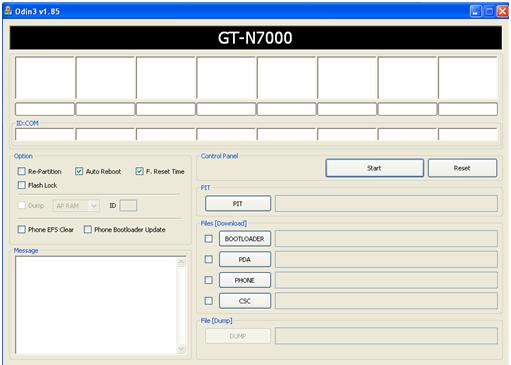Click the DUMP file button

[x=238, y=336]
